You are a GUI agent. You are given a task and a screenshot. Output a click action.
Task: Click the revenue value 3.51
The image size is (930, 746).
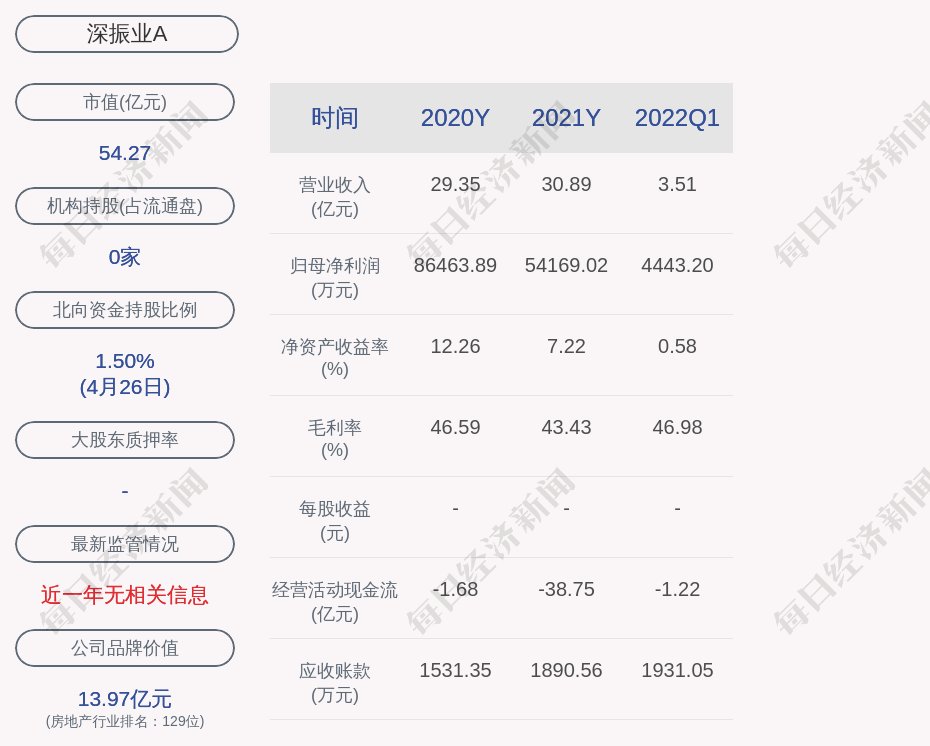[677, 184]
